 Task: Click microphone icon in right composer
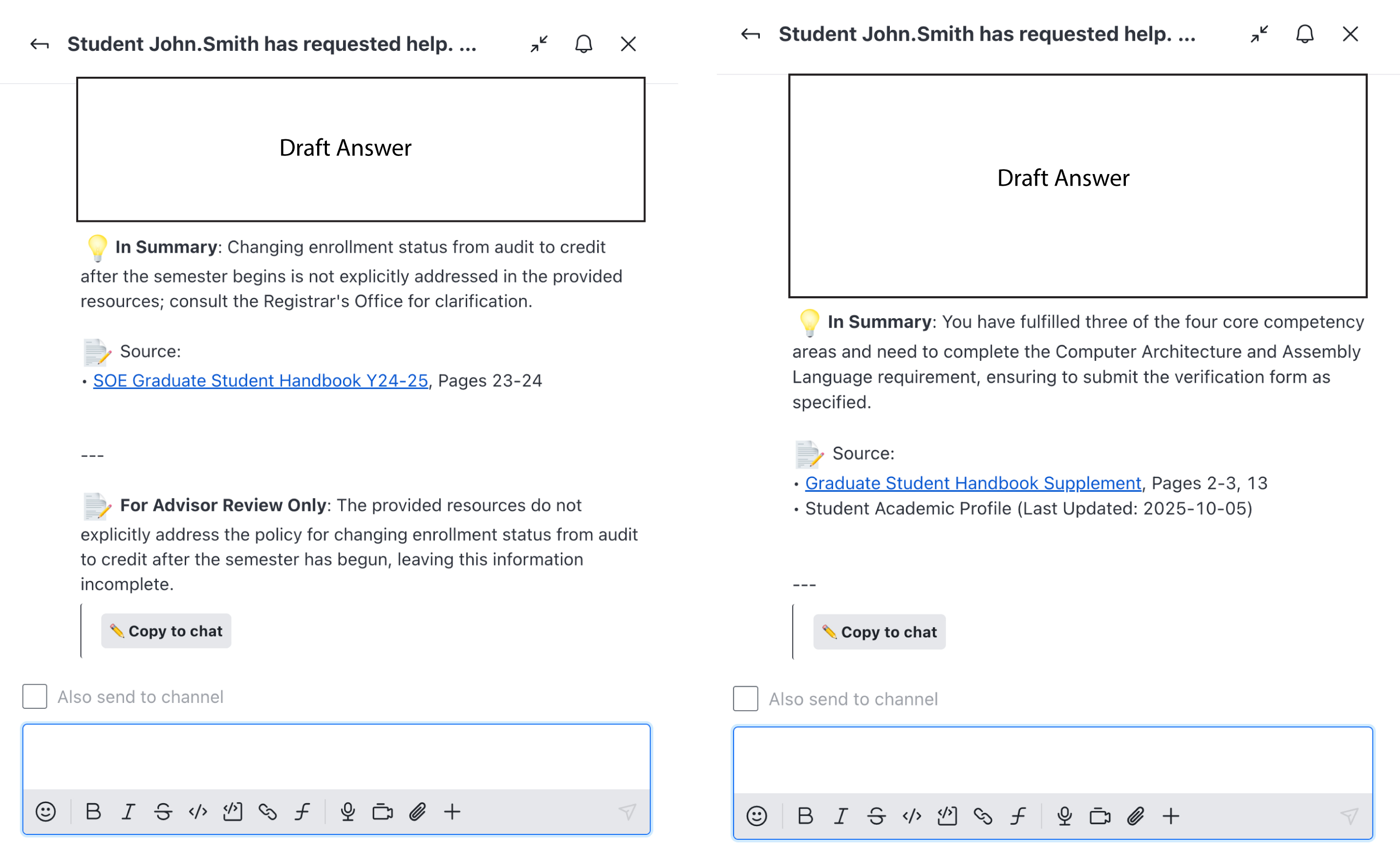coord(1064,816)
